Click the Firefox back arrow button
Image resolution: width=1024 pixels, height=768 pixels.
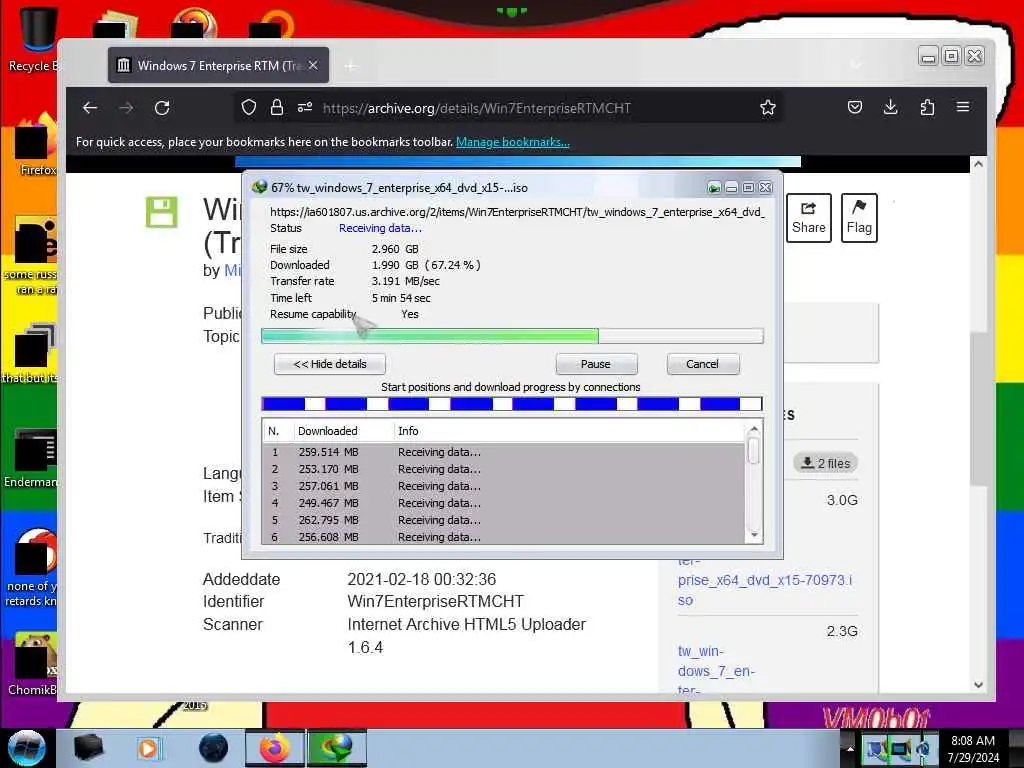[90, 108]
